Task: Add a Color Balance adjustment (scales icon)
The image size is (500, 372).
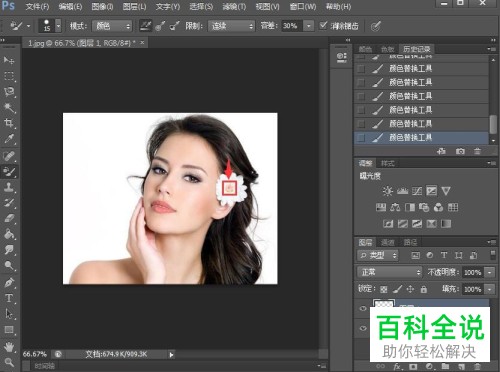Action: pyautogui.click(x=395, y=207)
